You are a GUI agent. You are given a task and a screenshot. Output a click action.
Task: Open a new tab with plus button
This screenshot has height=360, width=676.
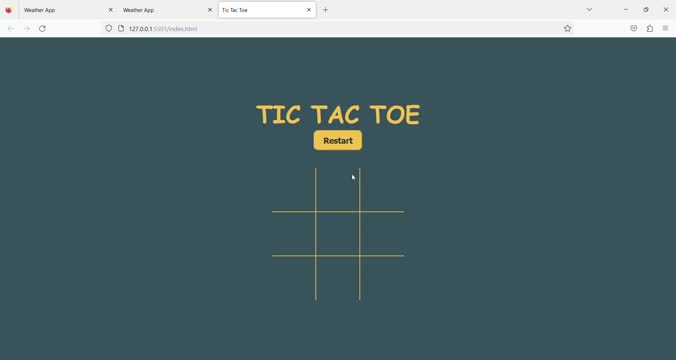325,10
